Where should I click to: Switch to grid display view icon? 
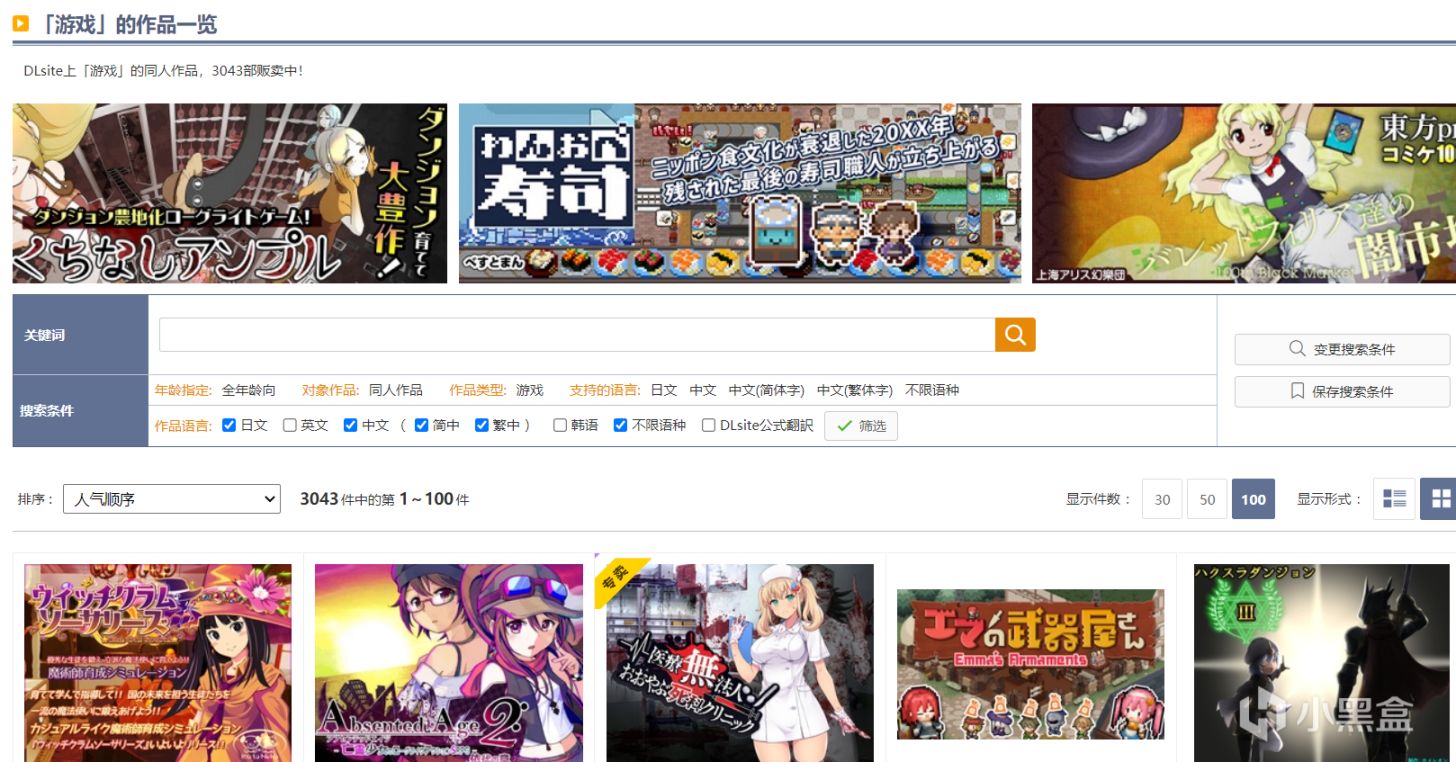coord(1439,499)
